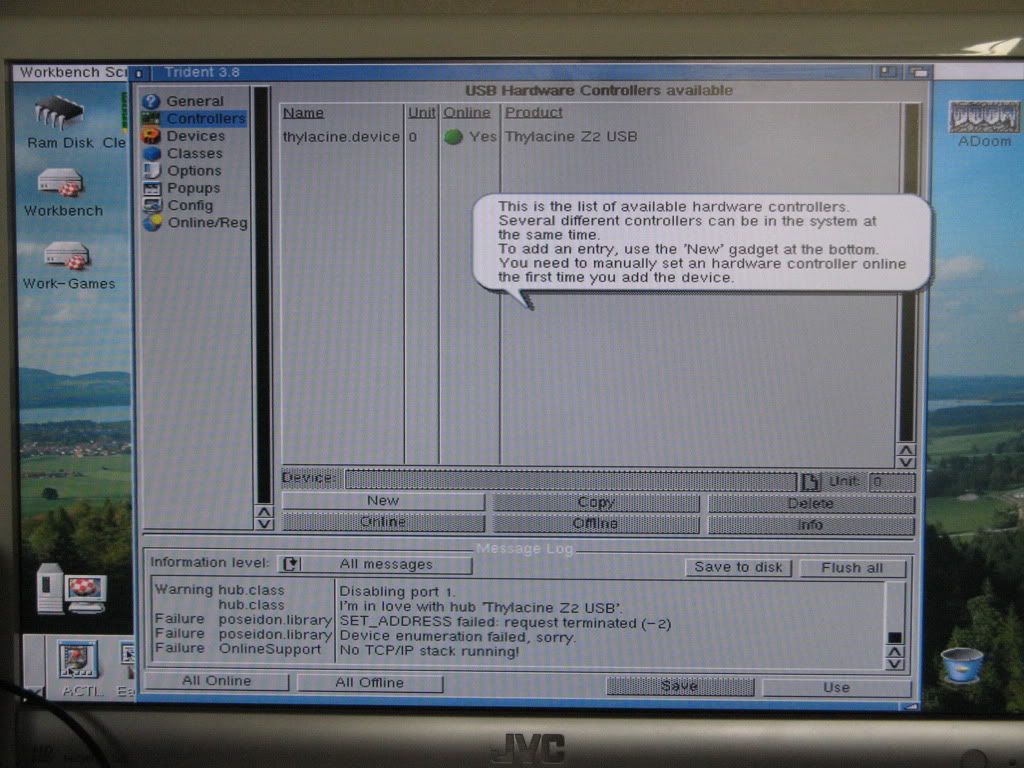Launch the ADoom game icon
The image size is (1024, 768).
[984, 116]
